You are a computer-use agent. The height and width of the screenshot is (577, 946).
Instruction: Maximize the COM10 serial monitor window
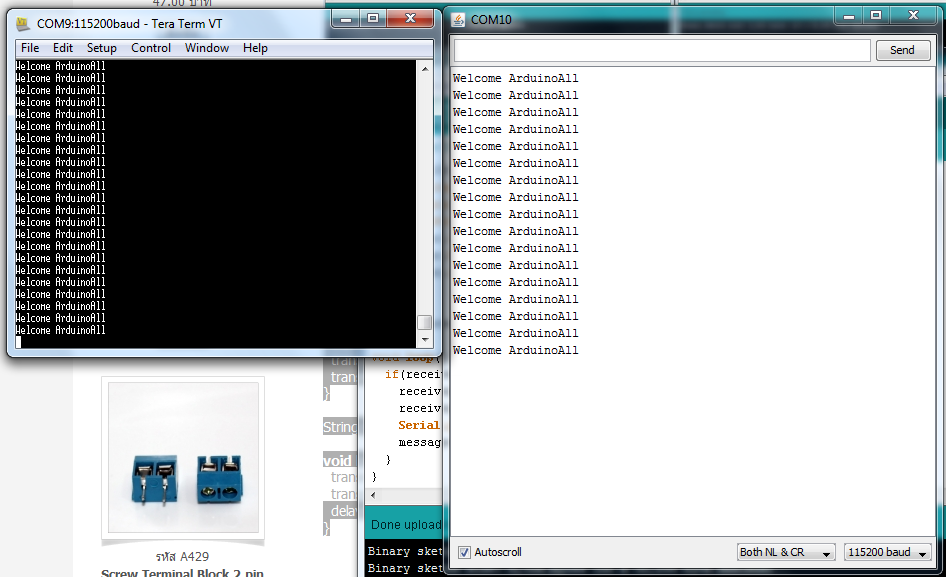point(876,16)
